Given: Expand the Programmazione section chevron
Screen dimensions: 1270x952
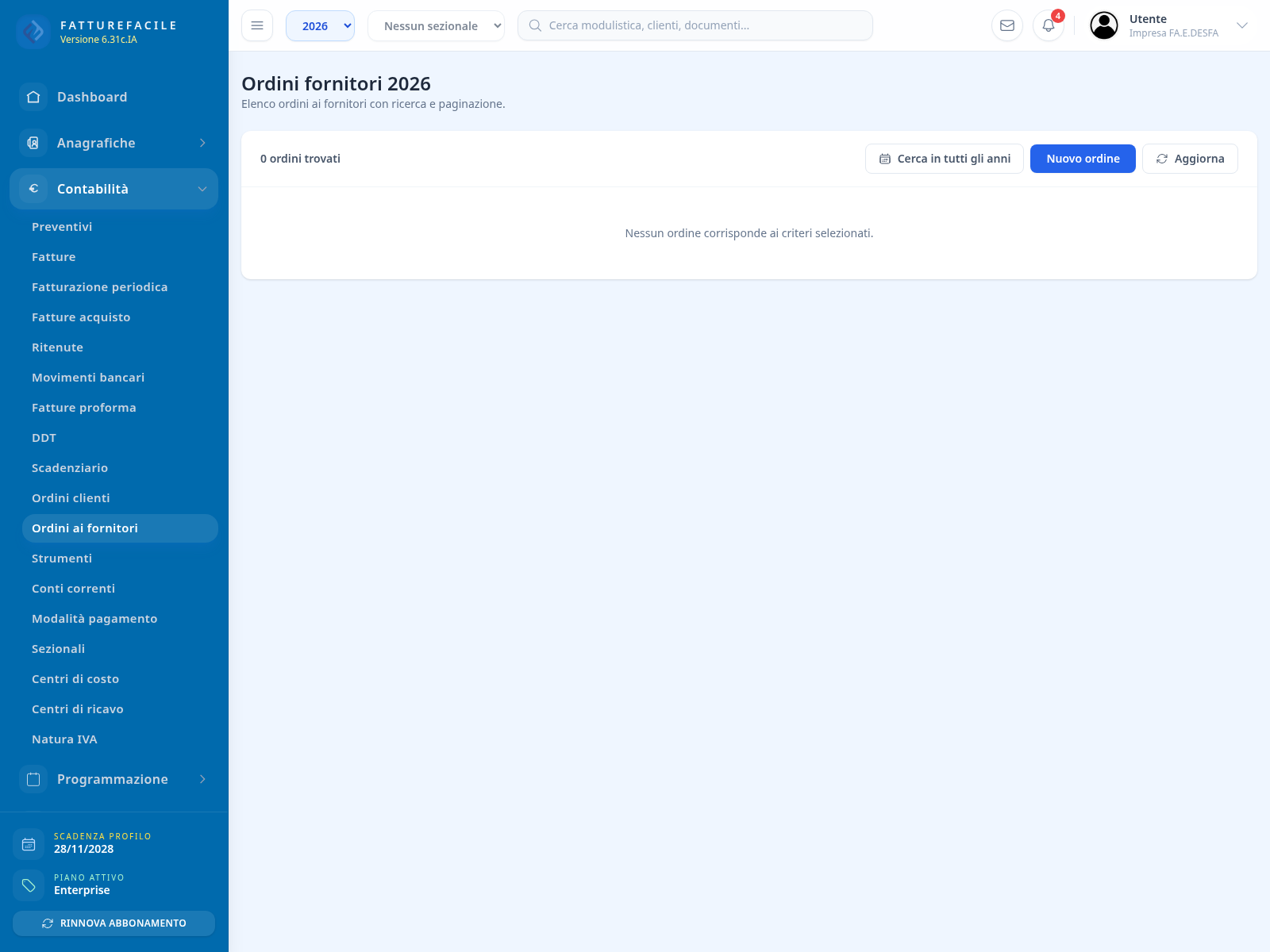Looking at the screenshot, I should [202, 779].
